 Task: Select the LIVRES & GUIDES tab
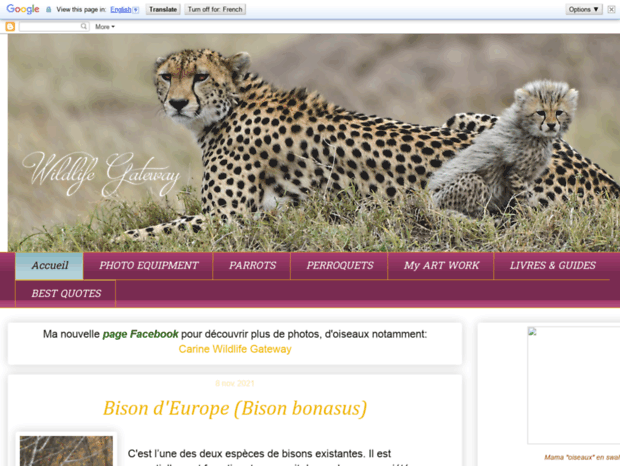click(552, 266)
